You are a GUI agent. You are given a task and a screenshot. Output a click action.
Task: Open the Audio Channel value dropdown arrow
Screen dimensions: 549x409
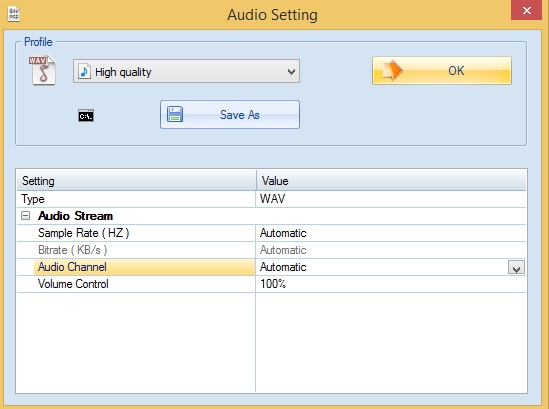[516, 268]
